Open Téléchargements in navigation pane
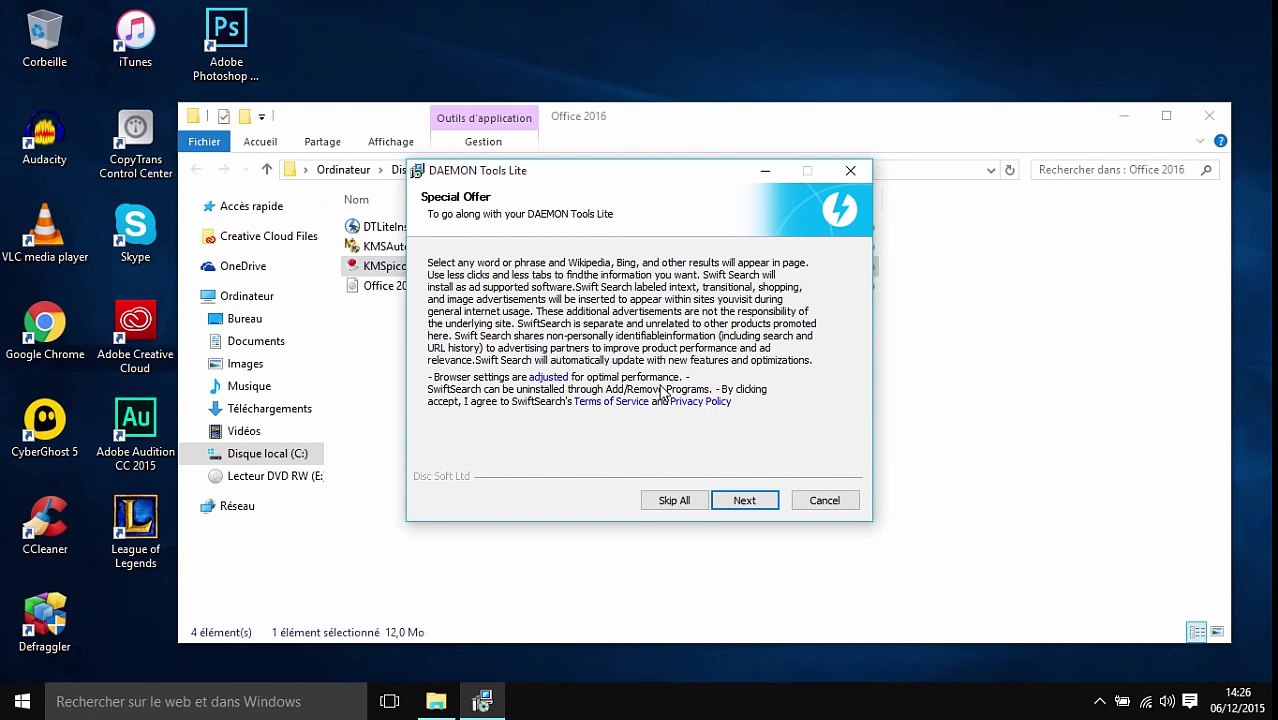This screenshot has width=1278, height=720. coord(269,409)
